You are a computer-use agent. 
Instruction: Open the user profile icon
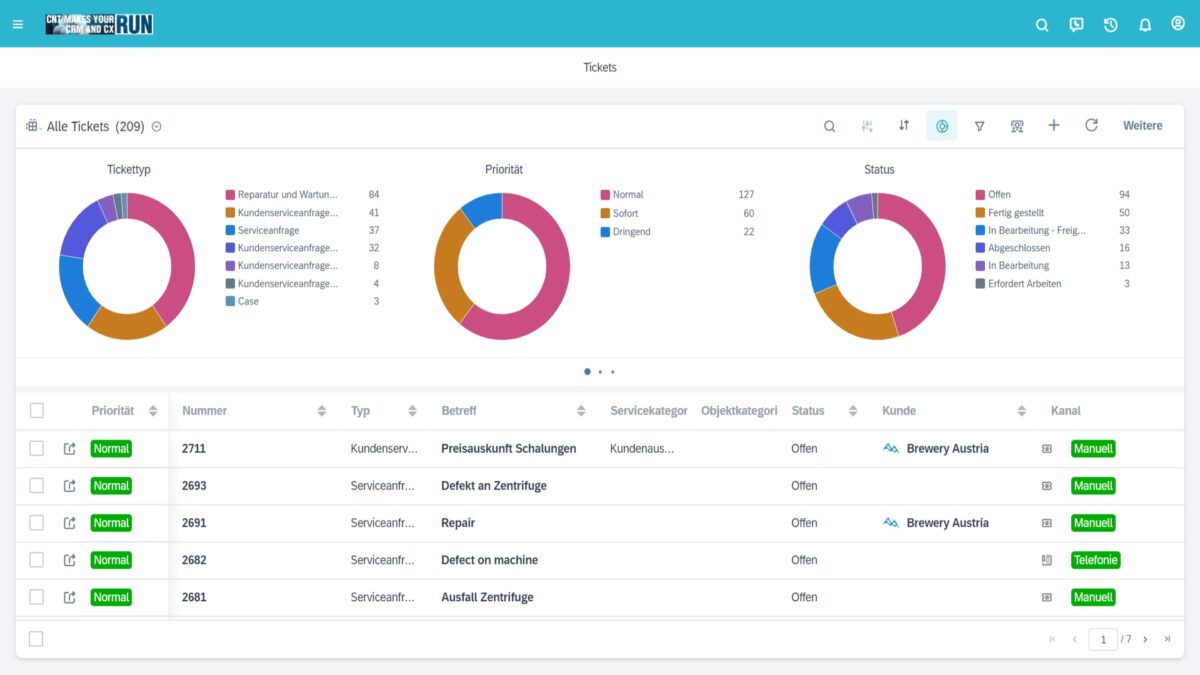(x=1178, y=24)
